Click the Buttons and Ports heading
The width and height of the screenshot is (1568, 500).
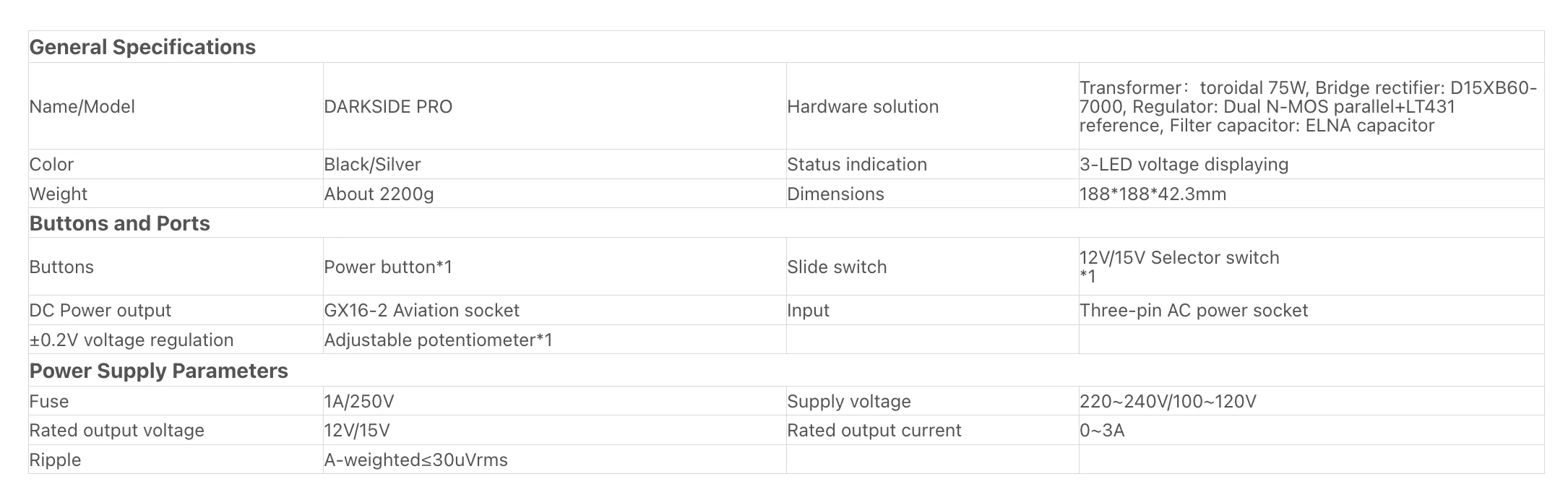tap(120, 224)
